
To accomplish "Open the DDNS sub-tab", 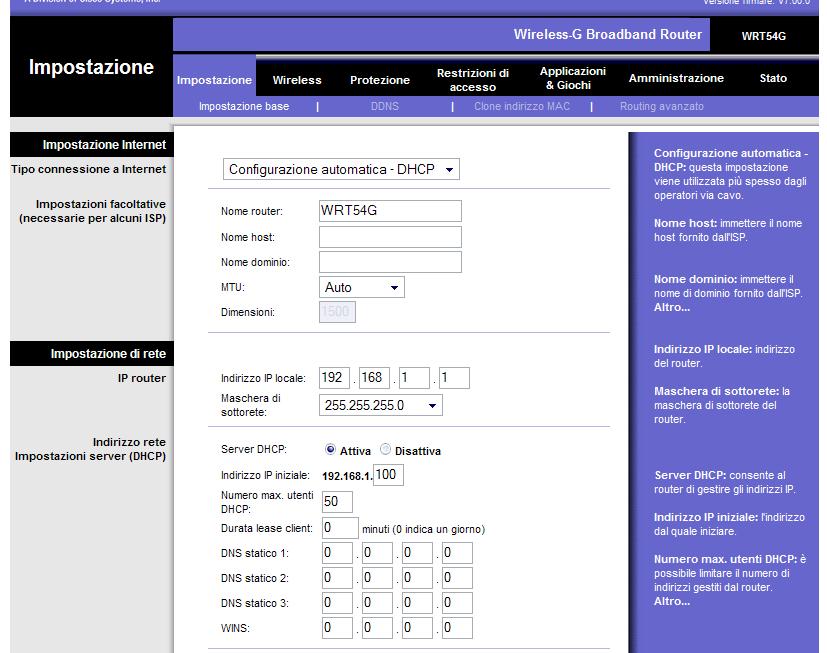I will tap(384, 106).
